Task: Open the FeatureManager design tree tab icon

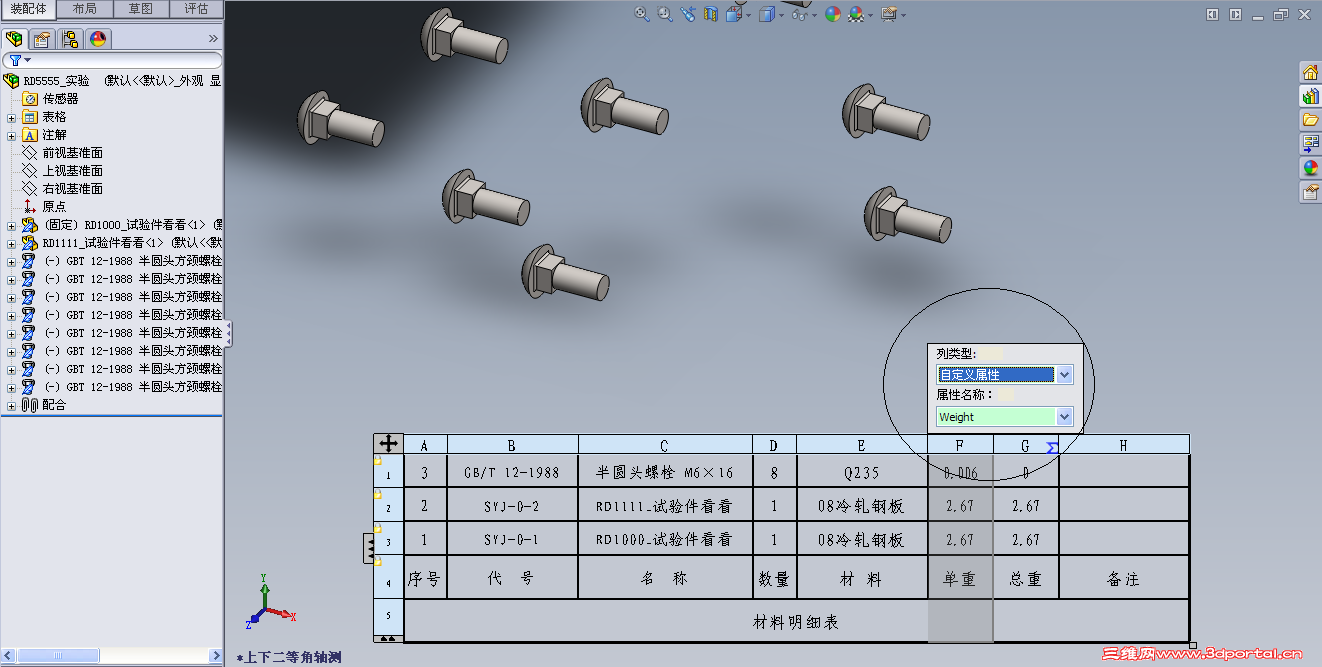Action: pos(14,39)
